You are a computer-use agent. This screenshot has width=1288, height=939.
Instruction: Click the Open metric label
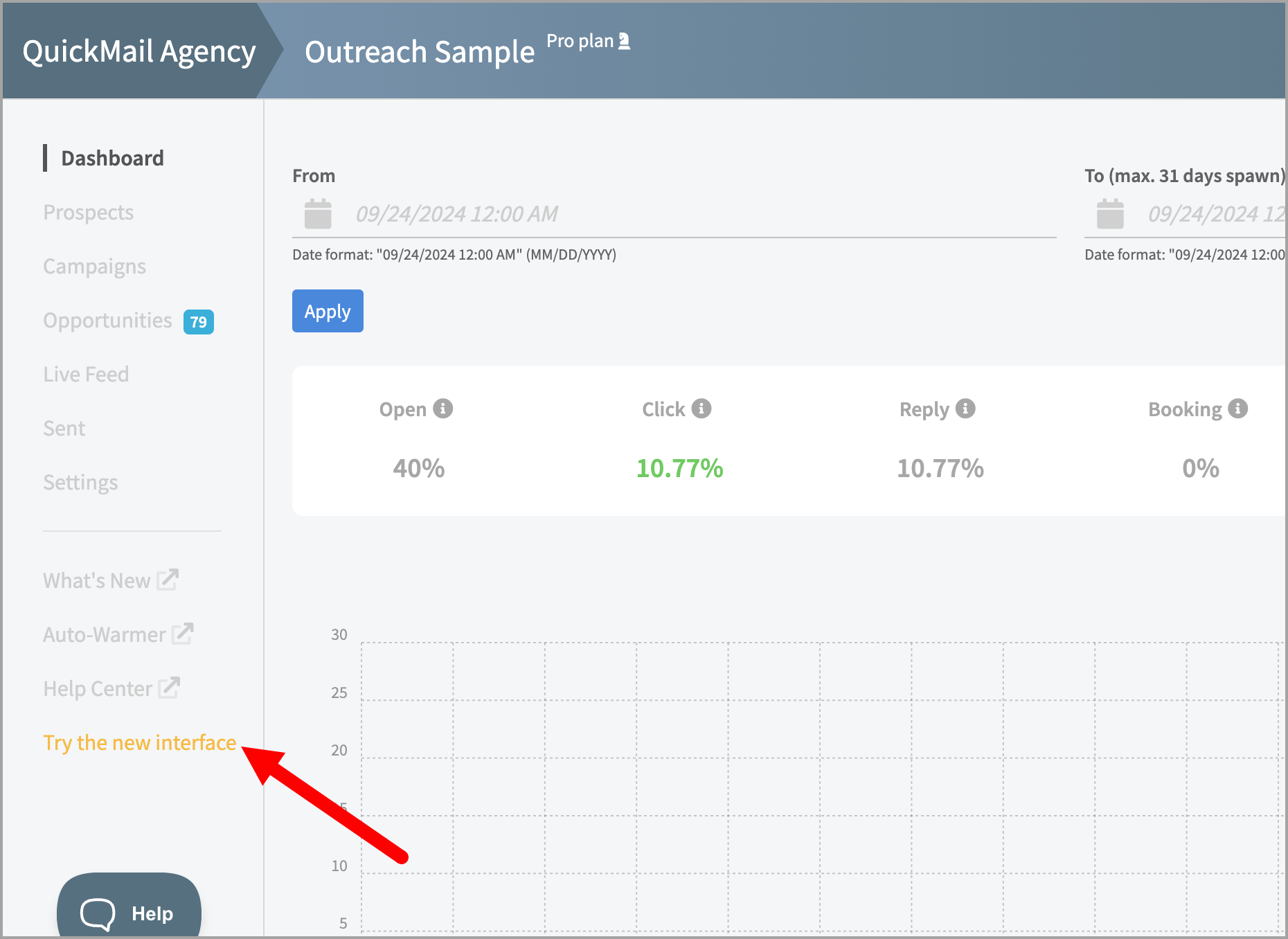pos(403,409)
